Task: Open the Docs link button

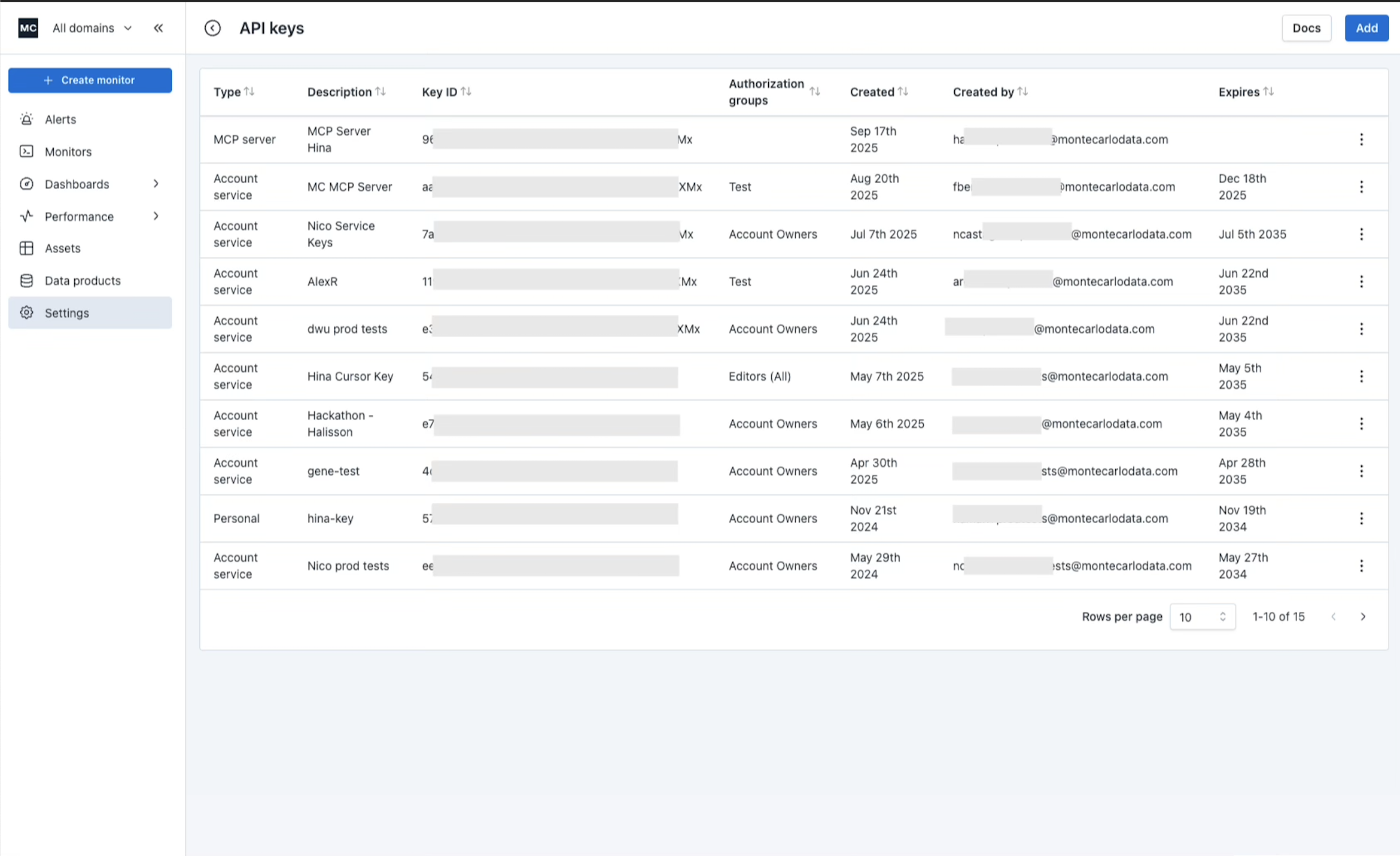Action: [x=1306, y=28]
